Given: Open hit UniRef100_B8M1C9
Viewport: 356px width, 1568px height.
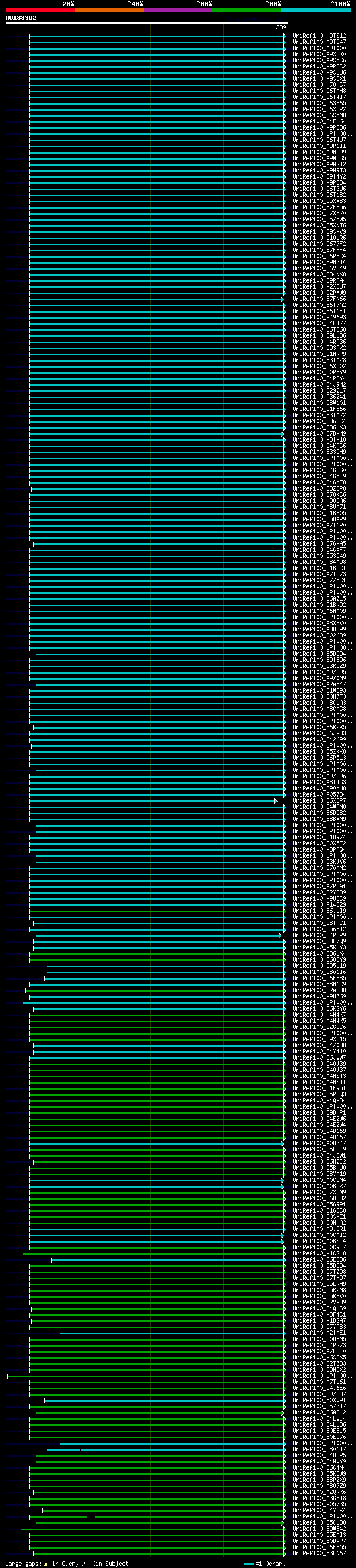Looking at the screenshot, I should click(x=319, y=985).
